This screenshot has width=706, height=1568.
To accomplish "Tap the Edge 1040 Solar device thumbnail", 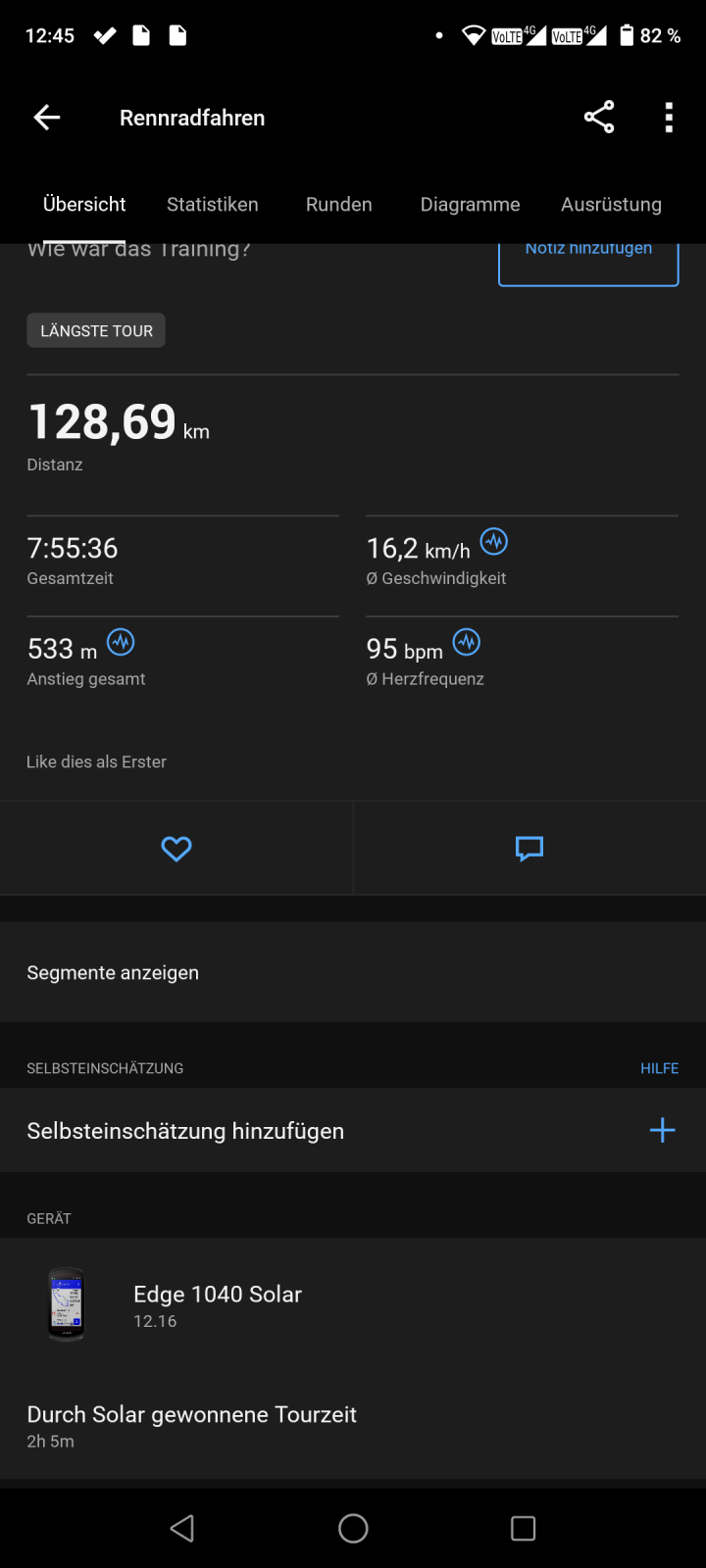I will [67, 1304].
